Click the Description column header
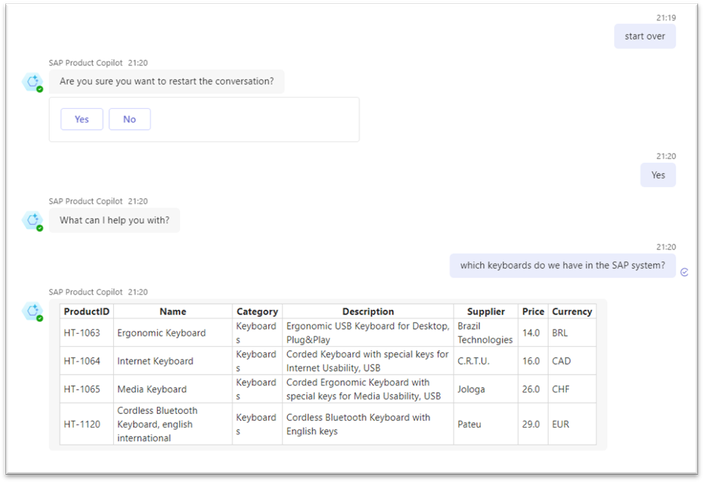The image size is (705, 483). [x=368, y=311]
